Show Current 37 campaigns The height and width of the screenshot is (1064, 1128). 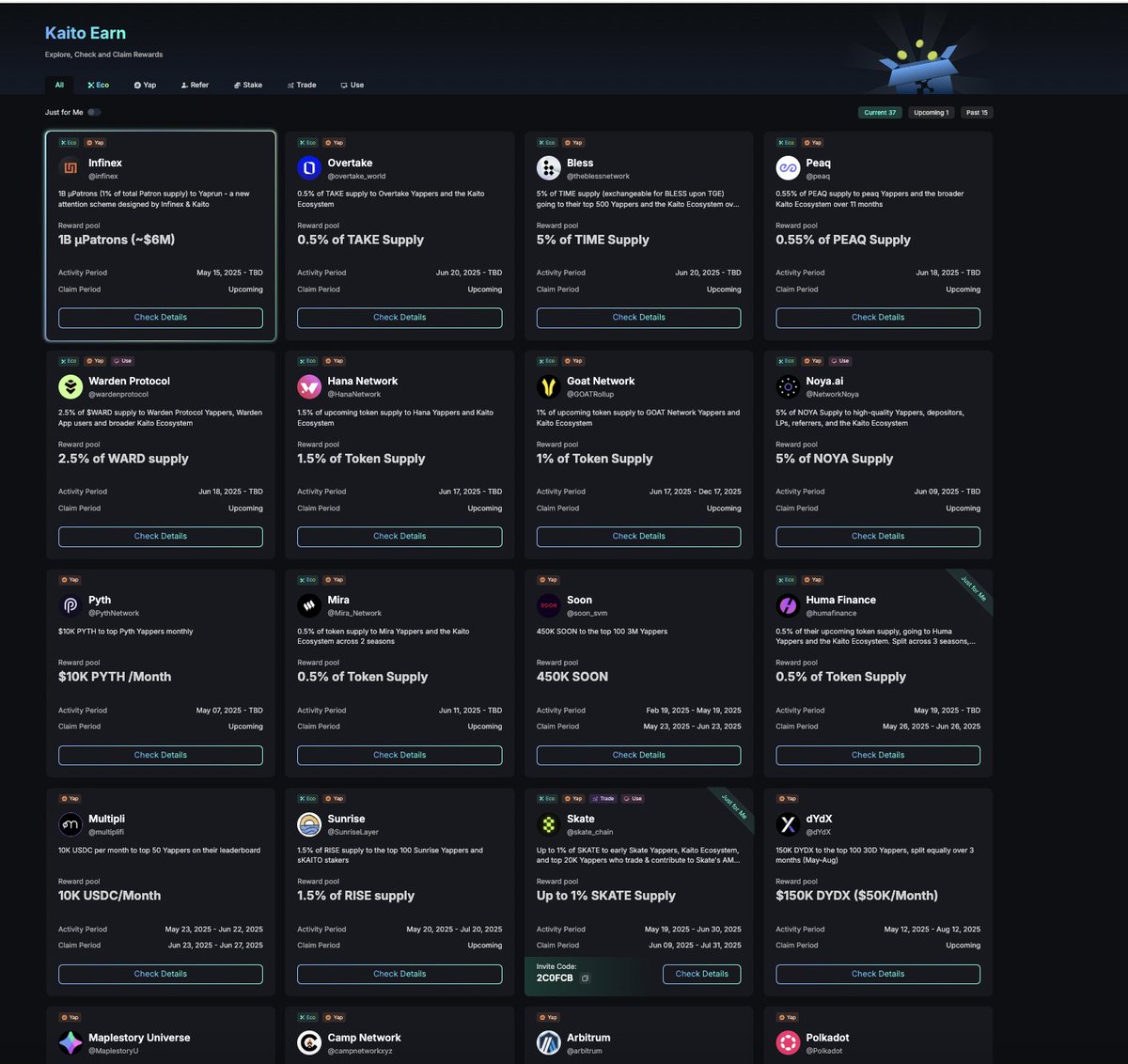click(x=881, y=112)
